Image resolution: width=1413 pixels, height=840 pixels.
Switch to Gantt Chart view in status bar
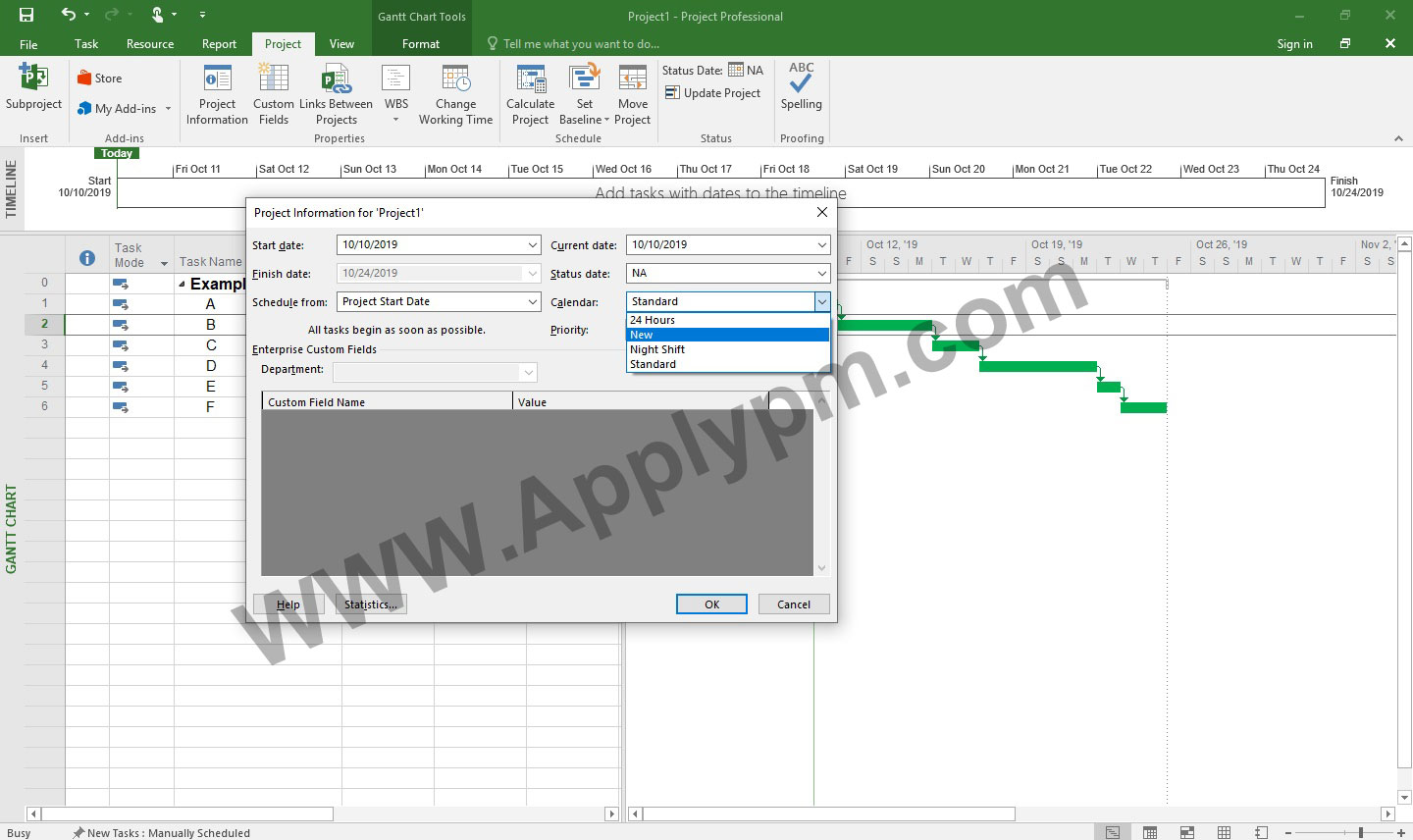click(x=1112, y=832)
